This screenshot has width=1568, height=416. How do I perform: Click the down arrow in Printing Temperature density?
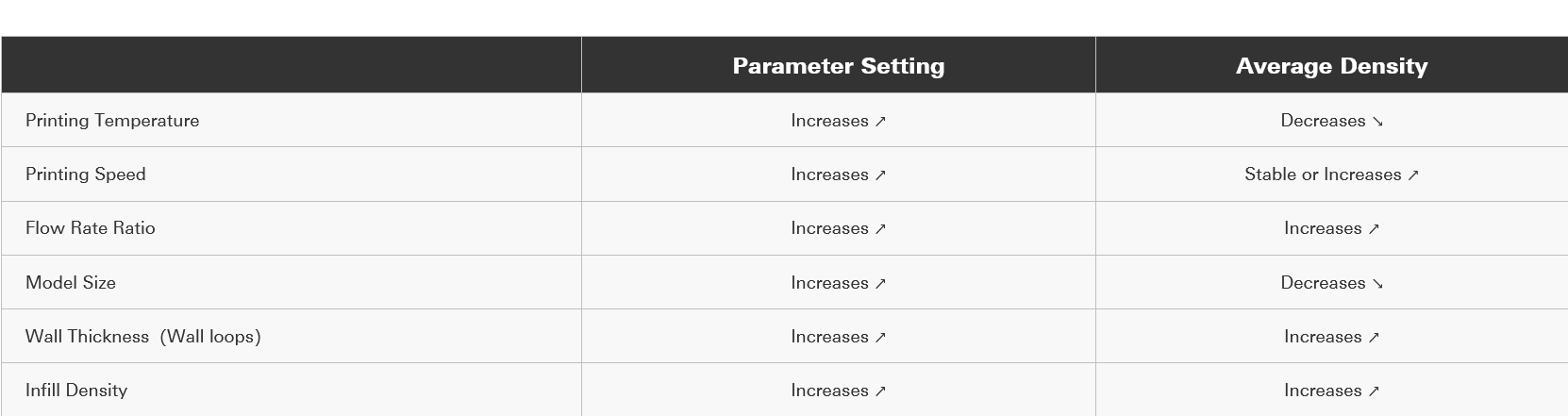point(1377,122)
